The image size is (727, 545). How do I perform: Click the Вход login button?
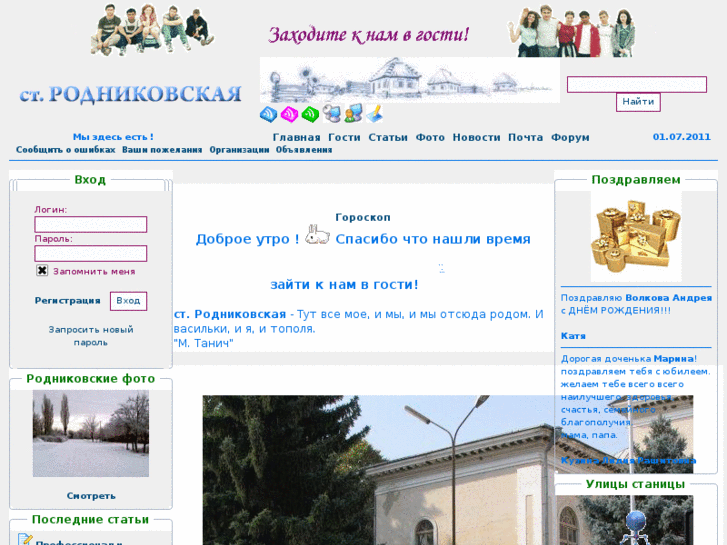click(x=128, y=301)
